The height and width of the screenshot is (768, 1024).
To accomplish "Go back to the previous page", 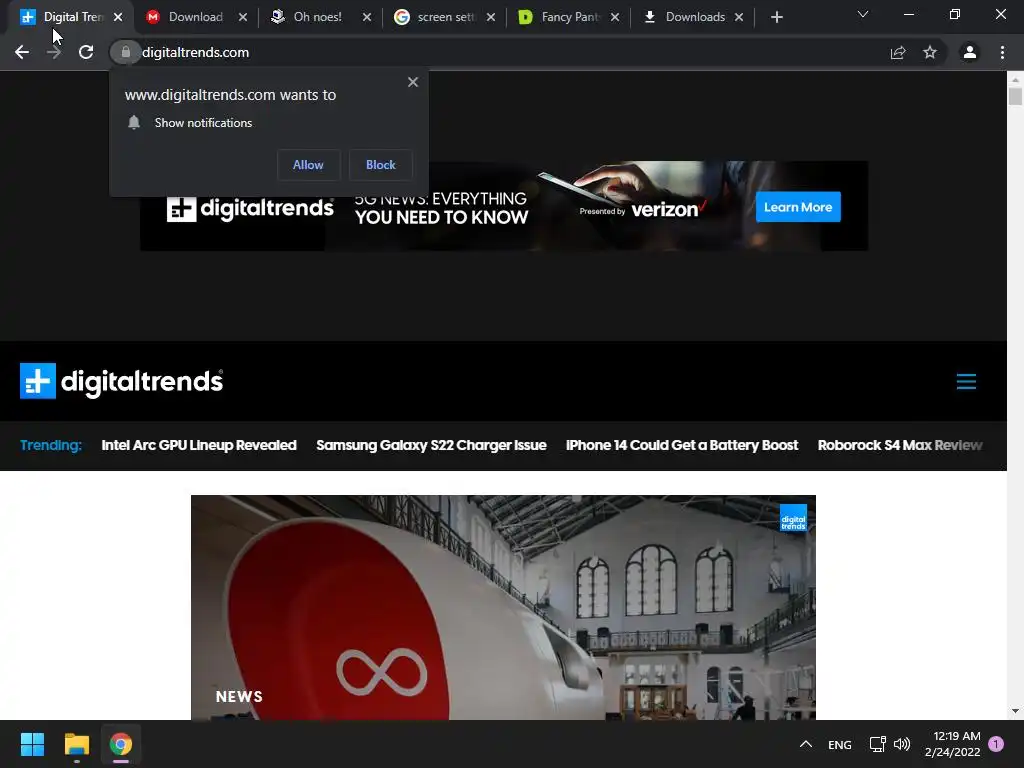I will tap(22, 52).
